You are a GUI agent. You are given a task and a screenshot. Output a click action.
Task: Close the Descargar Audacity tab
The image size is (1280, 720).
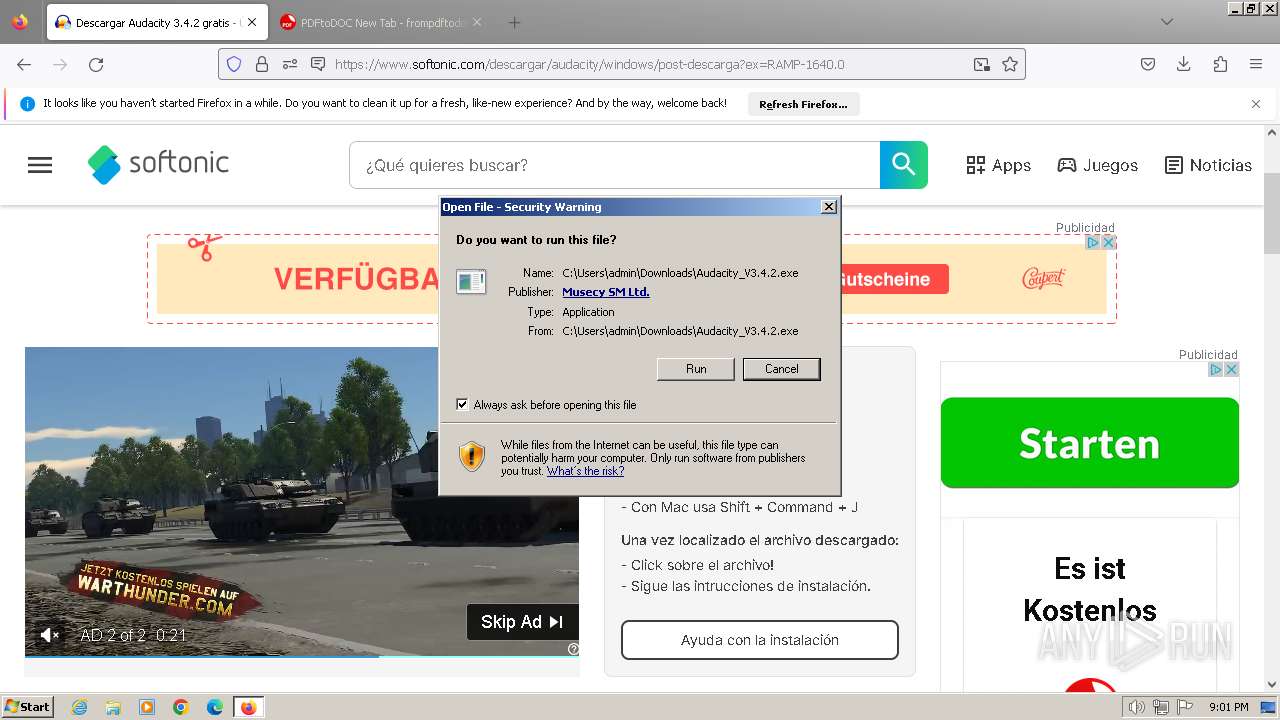[251, 22]
